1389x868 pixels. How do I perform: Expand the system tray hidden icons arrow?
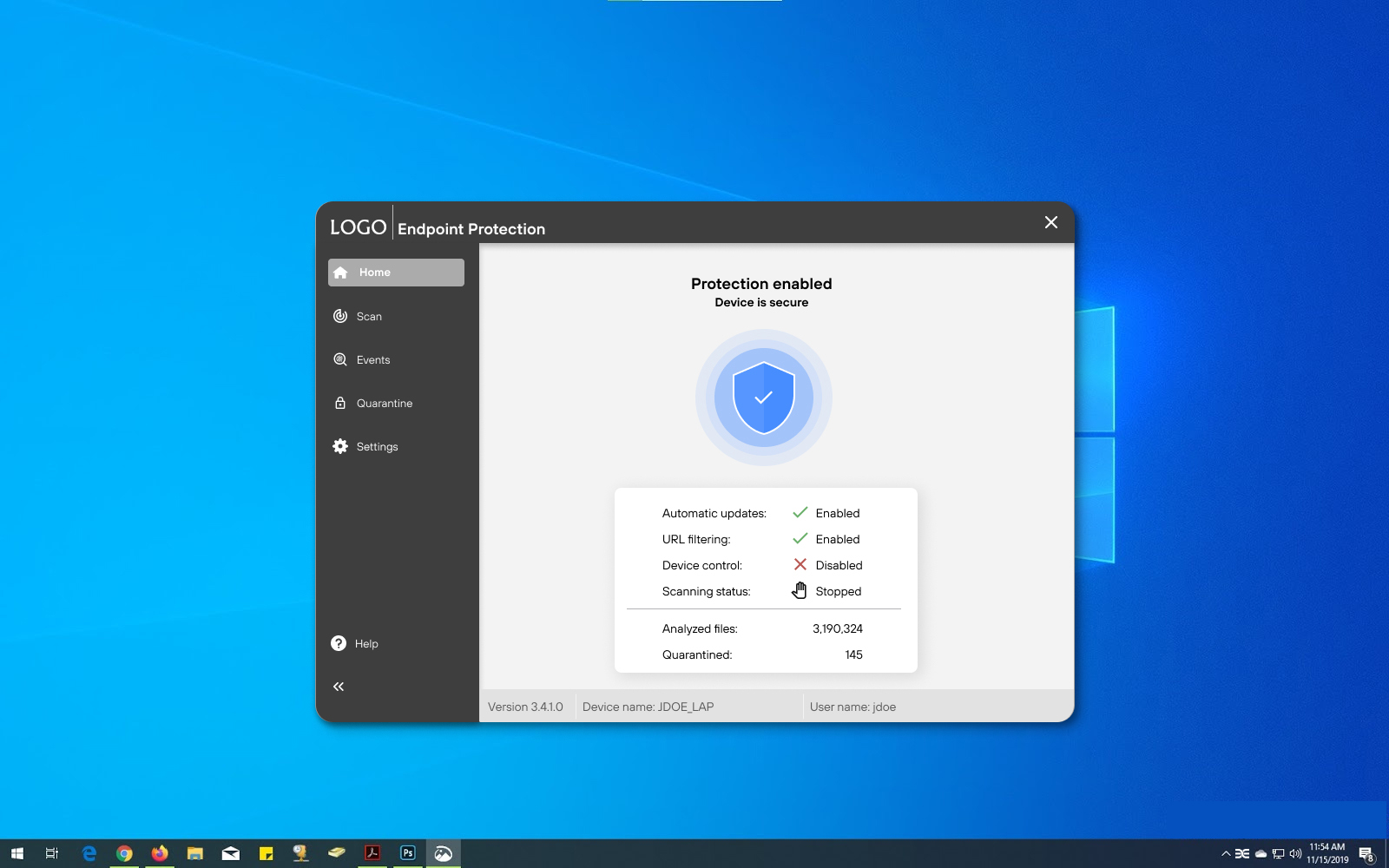point(1225,854)
